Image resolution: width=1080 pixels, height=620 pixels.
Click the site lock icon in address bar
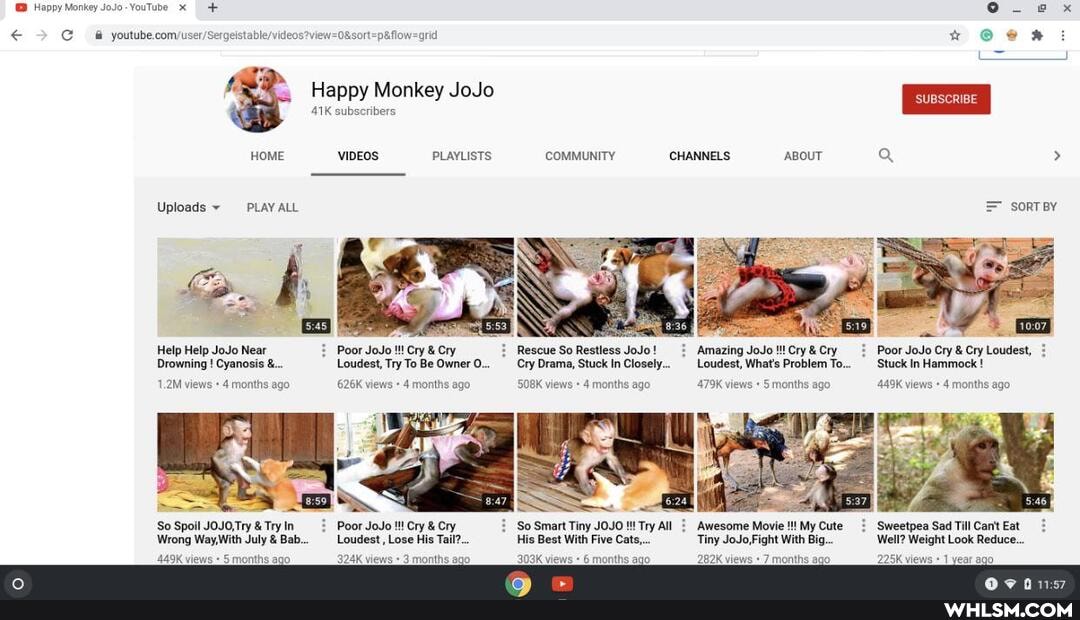(x=98, y=35)
